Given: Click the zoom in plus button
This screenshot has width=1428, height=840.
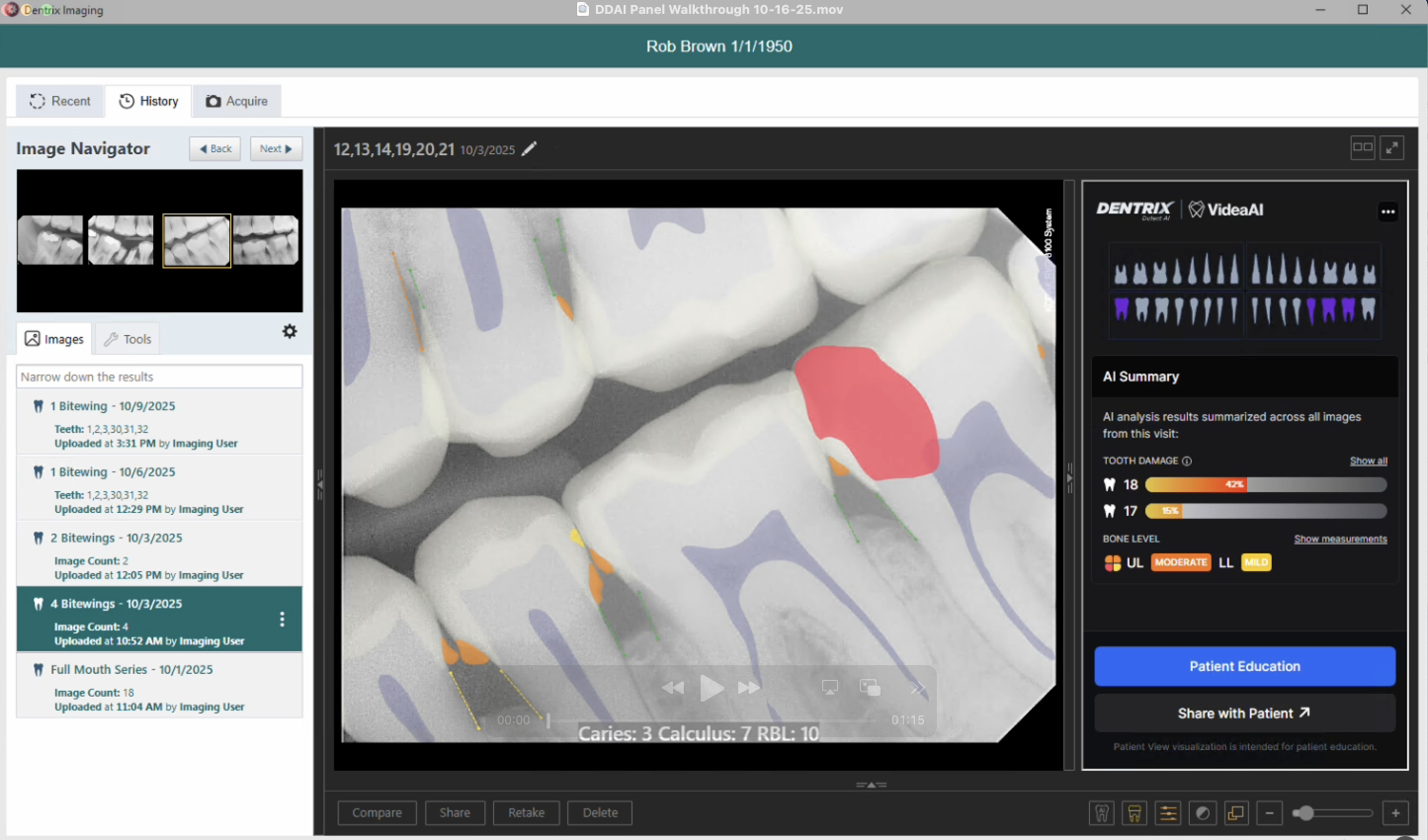Looking at the screenshot, I should coord(1395,813).
